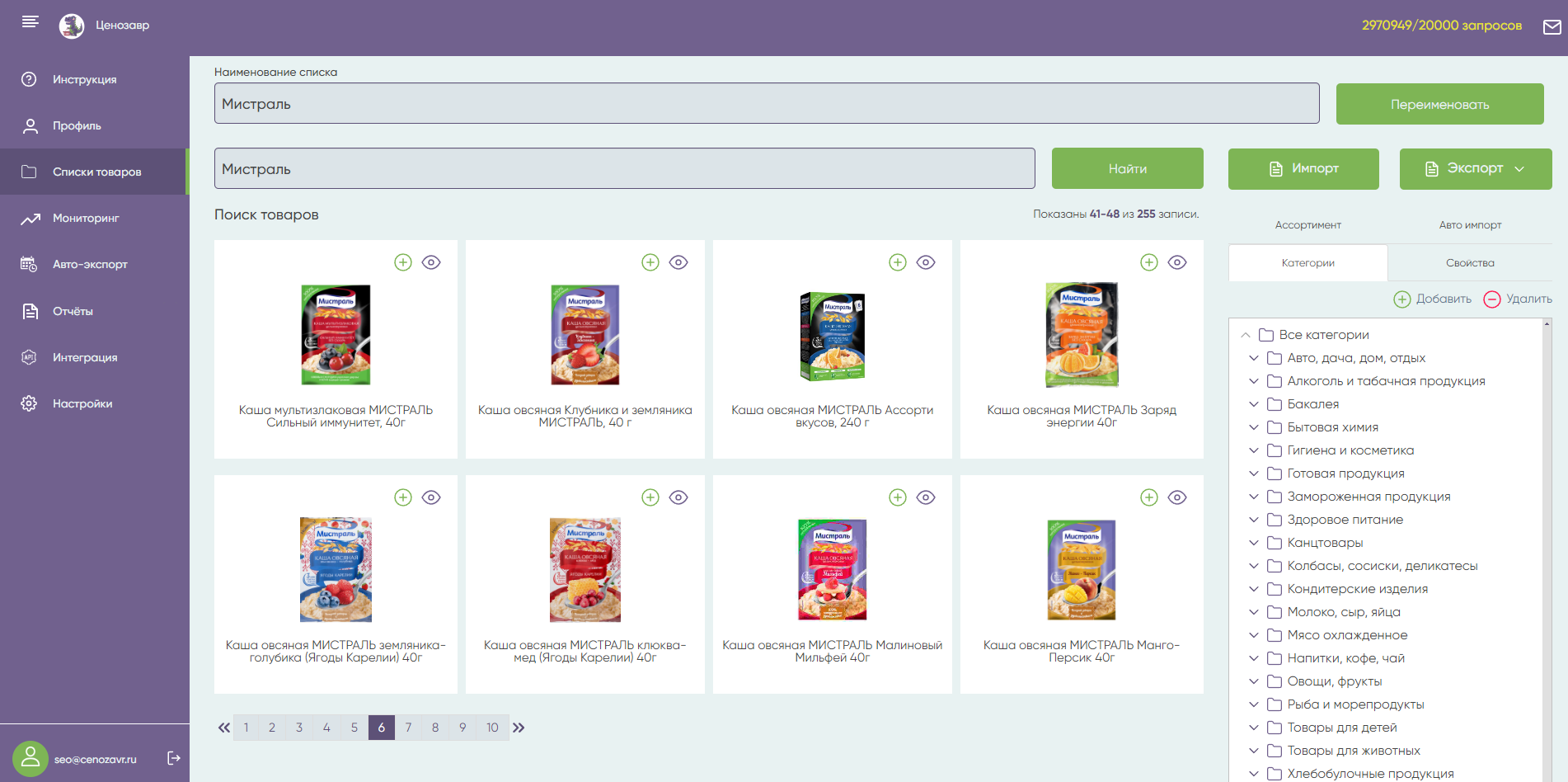Click the Напитки, кофе, чай folder icon
The width and height of the screenshot is (1568, 782).
tap(1275, 658)
